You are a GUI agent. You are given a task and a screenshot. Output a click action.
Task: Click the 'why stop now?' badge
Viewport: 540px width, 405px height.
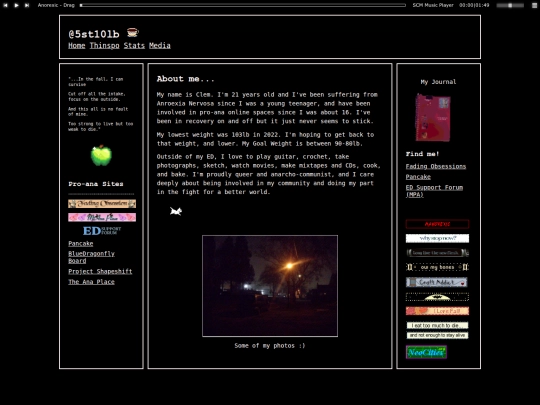(x=437, y=238)
